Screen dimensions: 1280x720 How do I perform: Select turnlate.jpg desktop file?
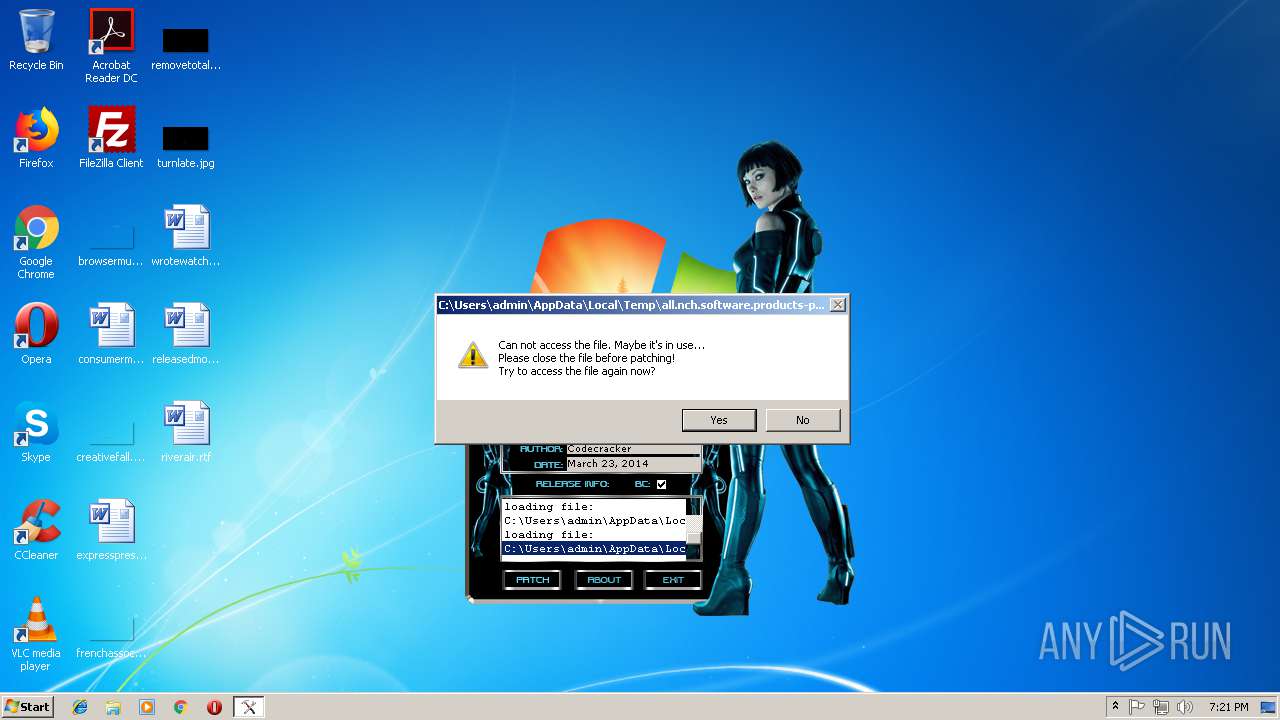pos(186,146)
